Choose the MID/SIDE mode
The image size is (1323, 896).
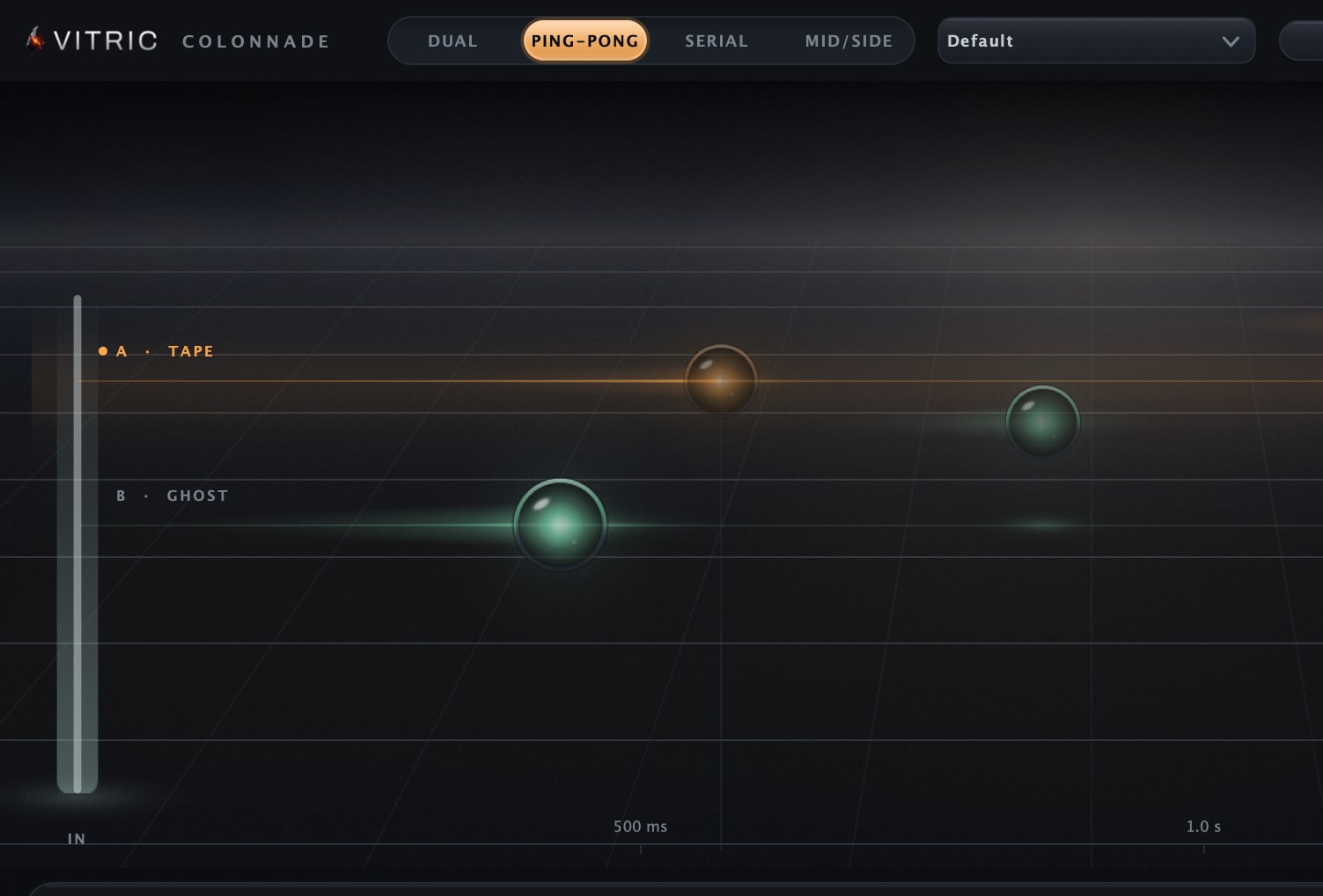849,40
